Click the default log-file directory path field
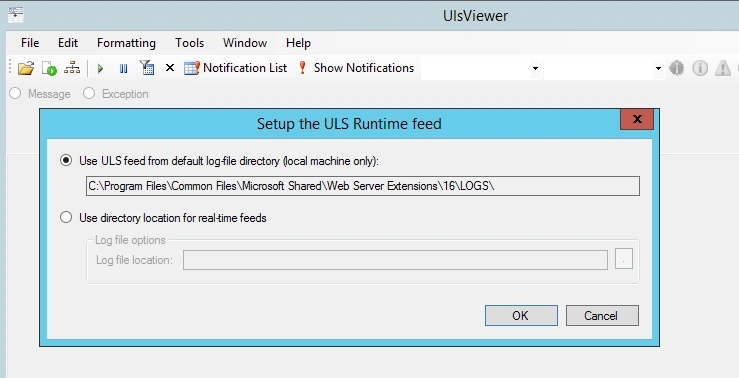The image size is (739, 378). pos(362,186)
